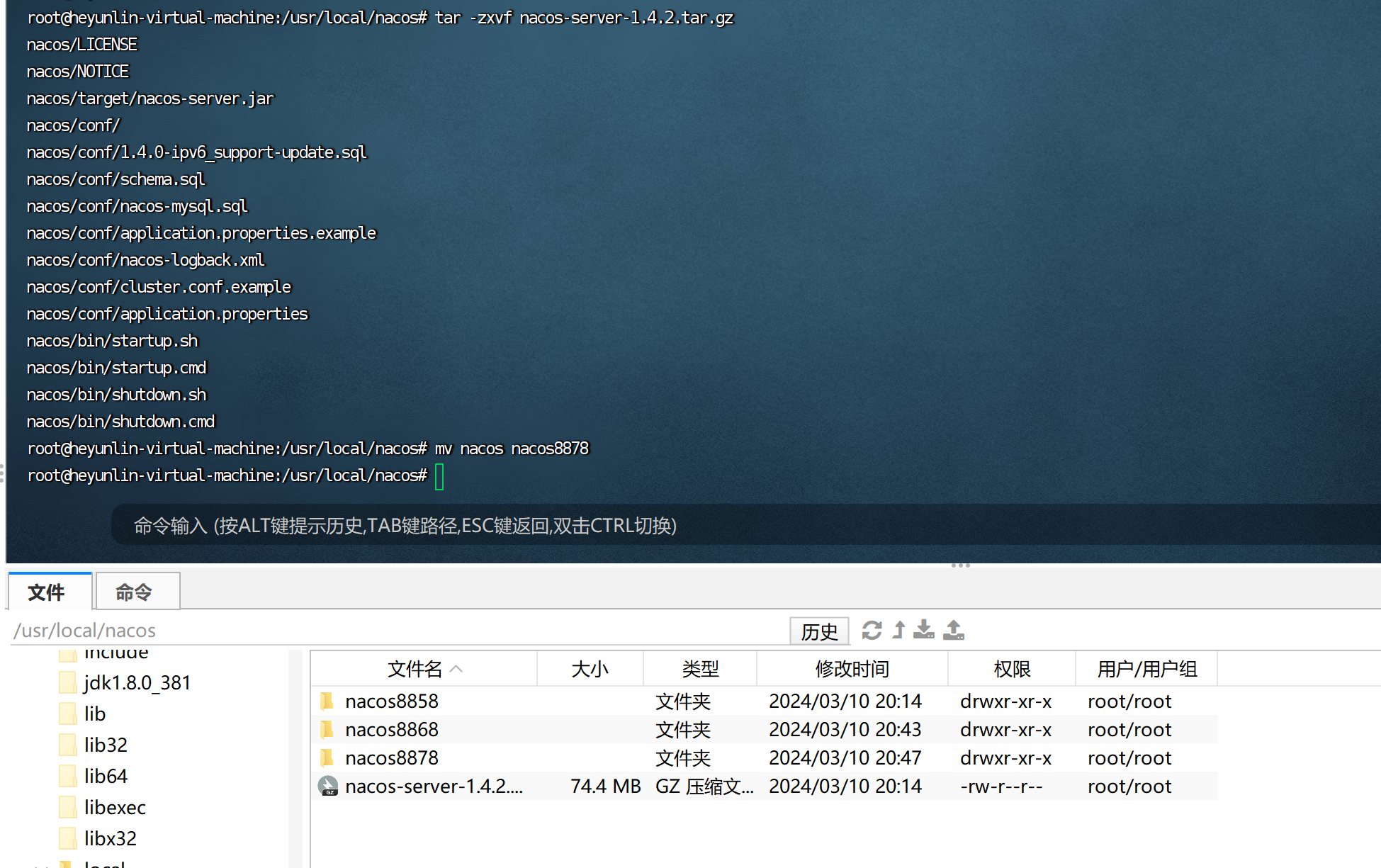
Task: Select libexec in the directory tree
Action: (115, 807)
